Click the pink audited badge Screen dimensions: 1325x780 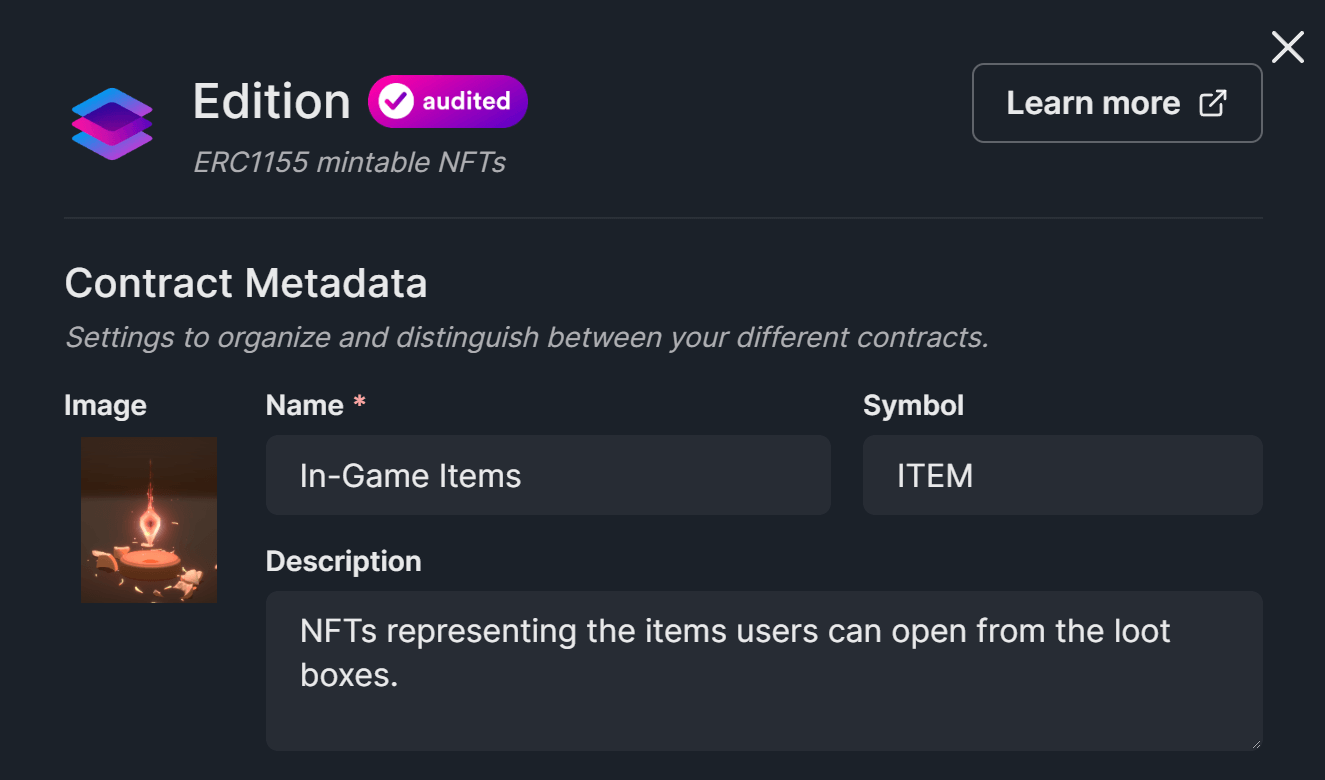(x=447, y=101)
